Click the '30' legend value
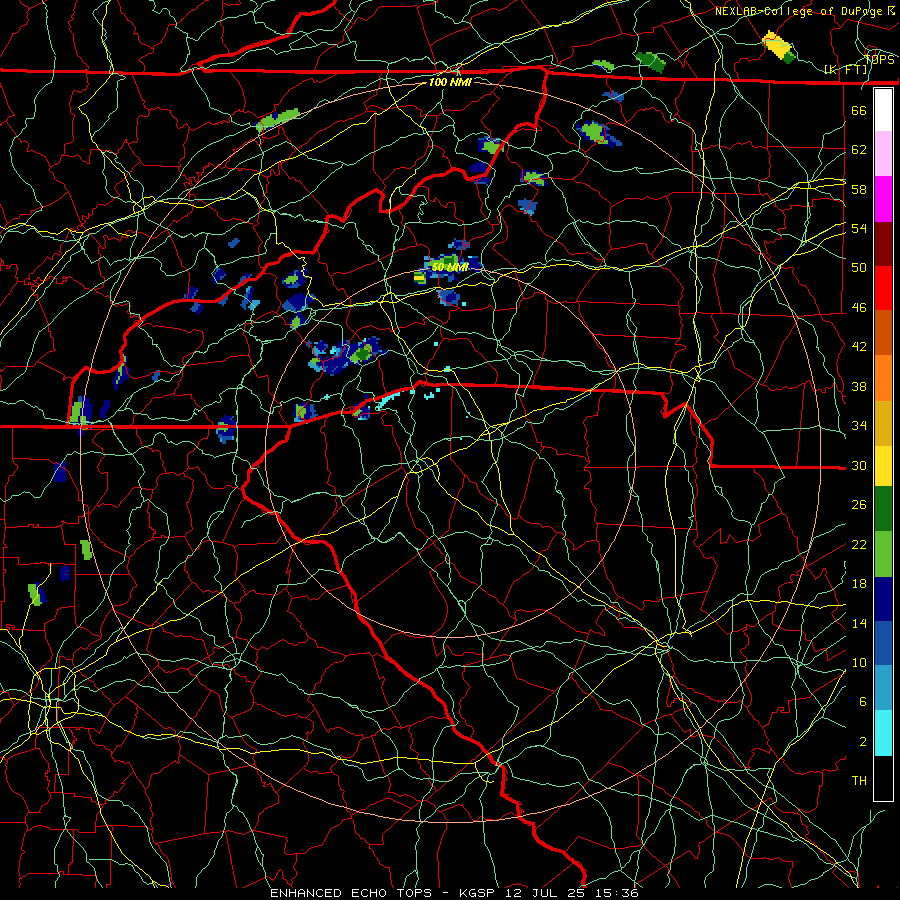This screenshot has width=900, height=900. [x=859, y=465]
